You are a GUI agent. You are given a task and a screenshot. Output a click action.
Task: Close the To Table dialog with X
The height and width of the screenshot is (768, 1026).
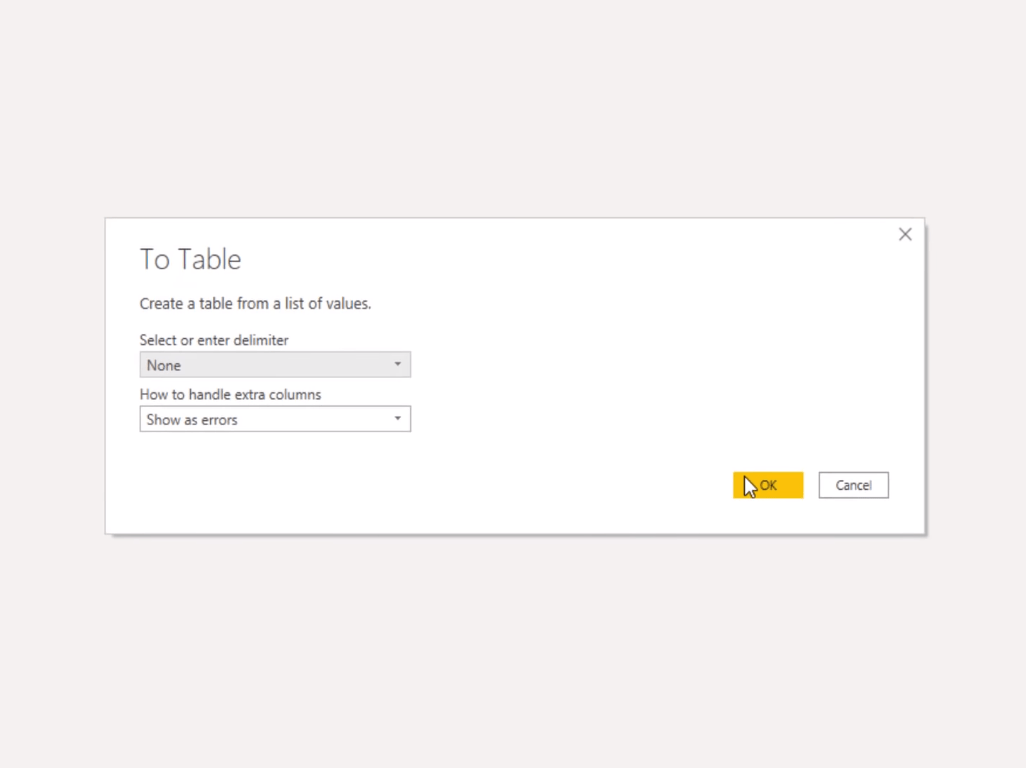pyautogui.click(x=905, y=234)
